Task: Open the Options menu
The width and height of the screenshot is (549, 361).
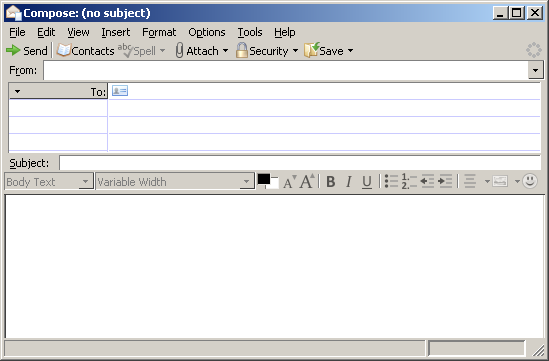Action: tap(207, 32)
